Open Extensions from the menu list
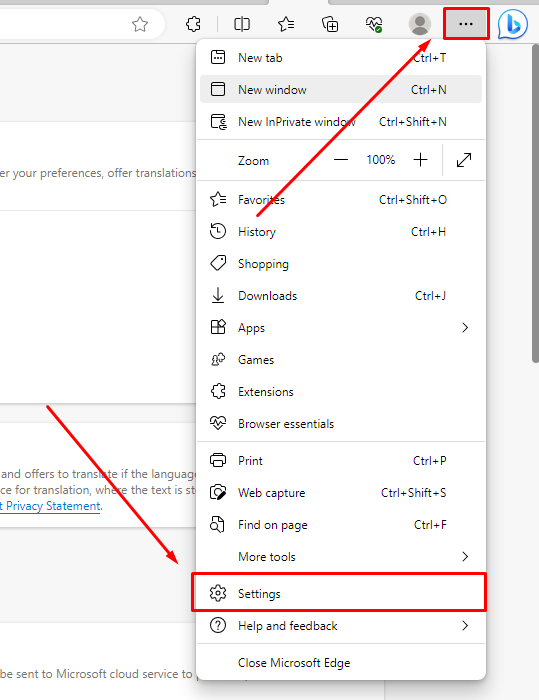Viewport: 539px width, 700px height. click(341, 392)
